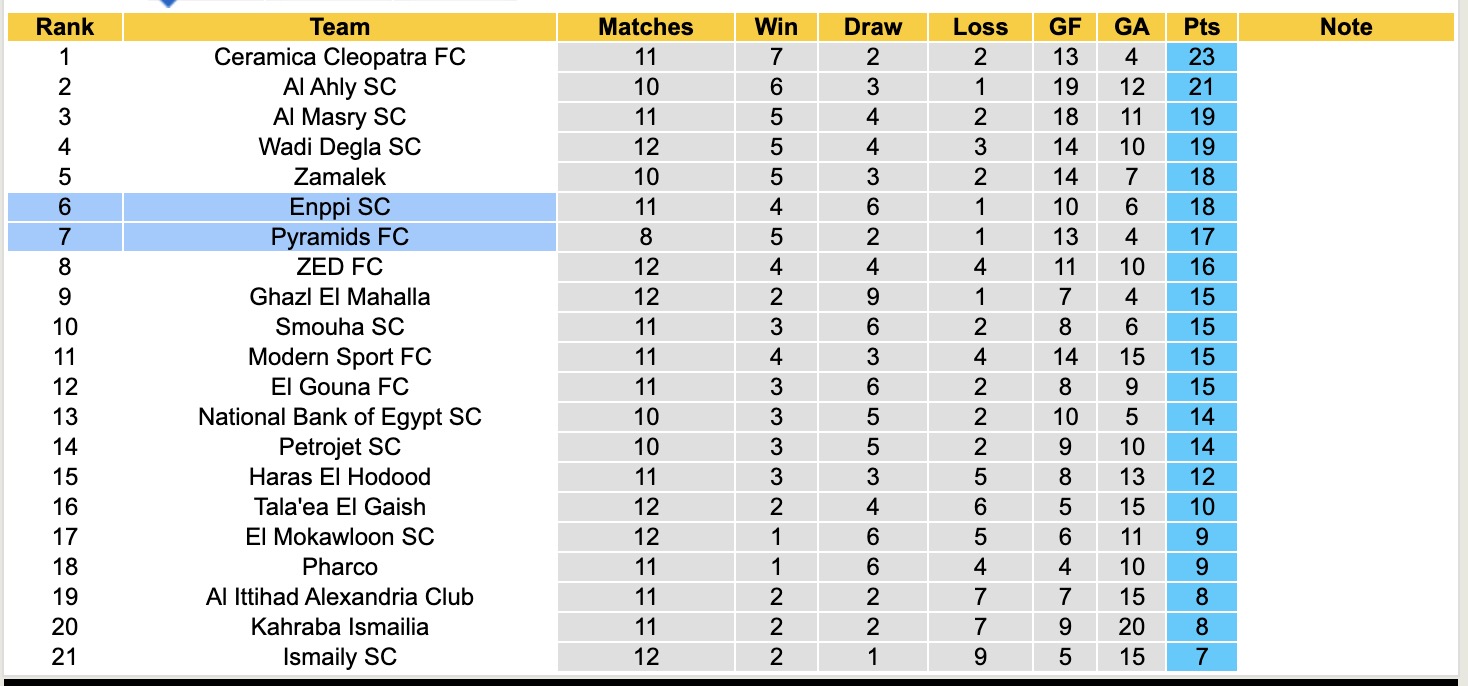The height and width of the screenshot is (686, 1468).
Task: Select National Bank of Egypt SC
Action: coord(340,417)
